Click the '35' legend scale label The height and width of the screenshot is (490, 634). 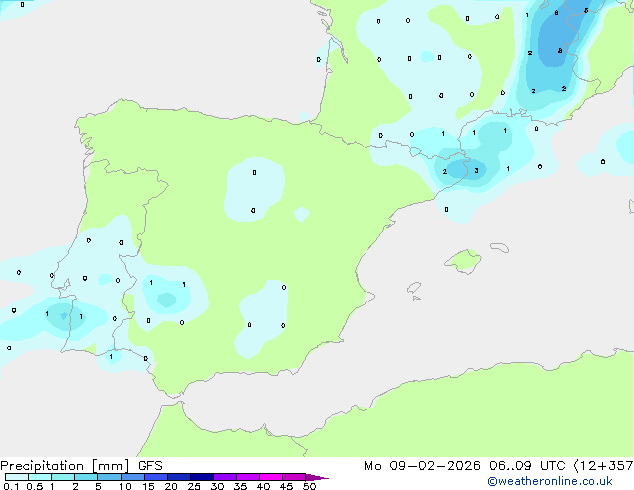point(240,486)
